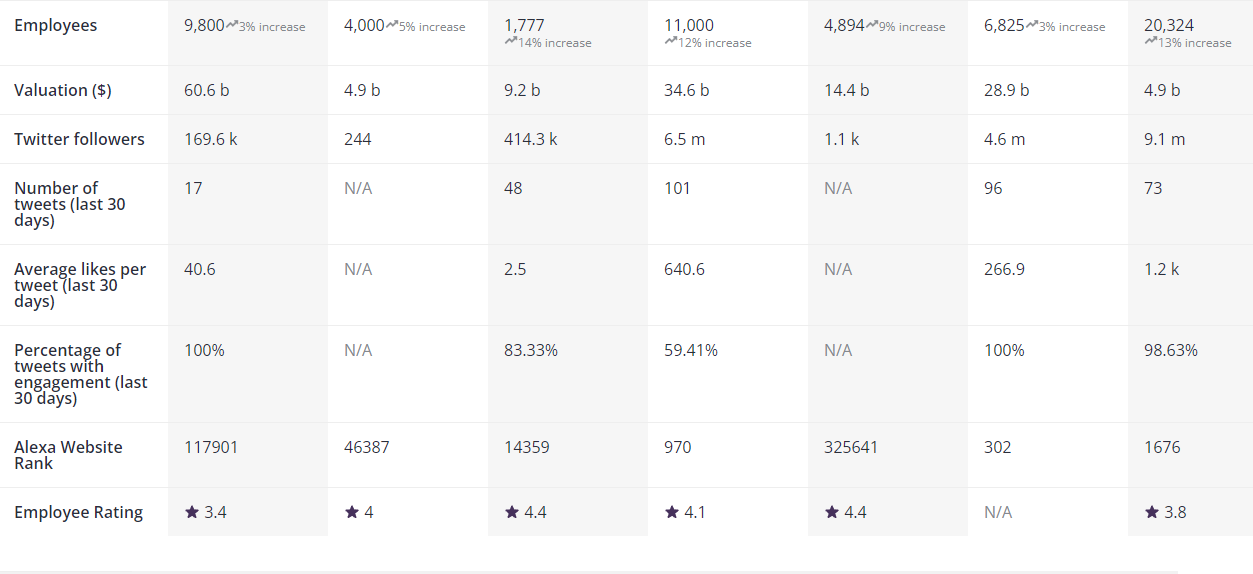Click the trend icon next to 5% increase
This screenshot has height=574, width=1253.
coord(392,25)
